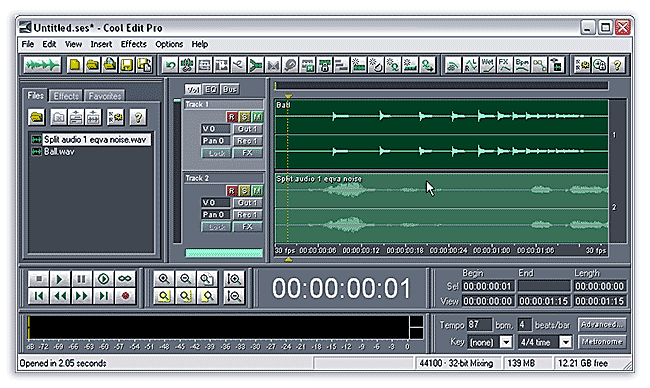Switch to waveform edit view button
Screen dimensions: 650x388
(x=42, y=65)
